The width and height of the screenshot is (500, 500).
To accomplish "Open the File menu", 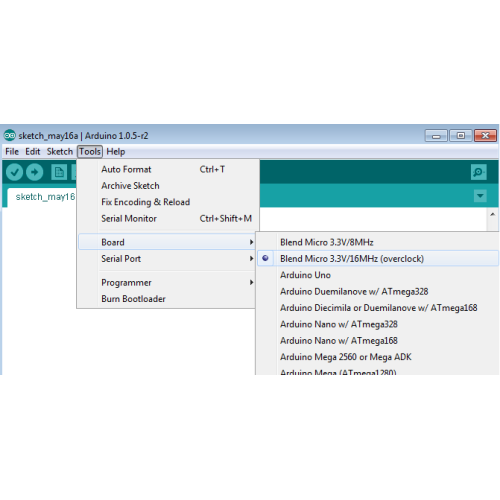I will (x=12, y=152).
